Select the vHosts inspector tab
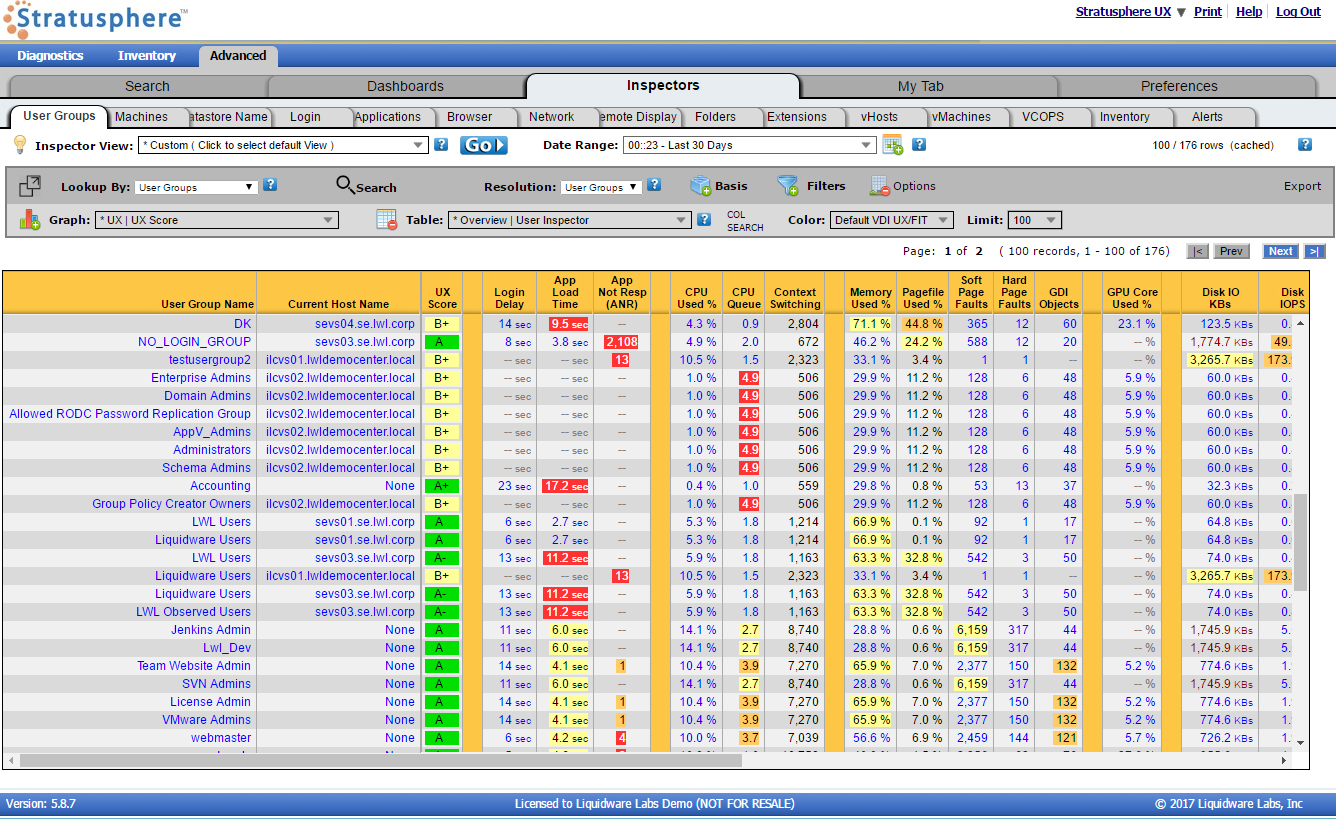1336x819 pixels. (x=879, y=117)
